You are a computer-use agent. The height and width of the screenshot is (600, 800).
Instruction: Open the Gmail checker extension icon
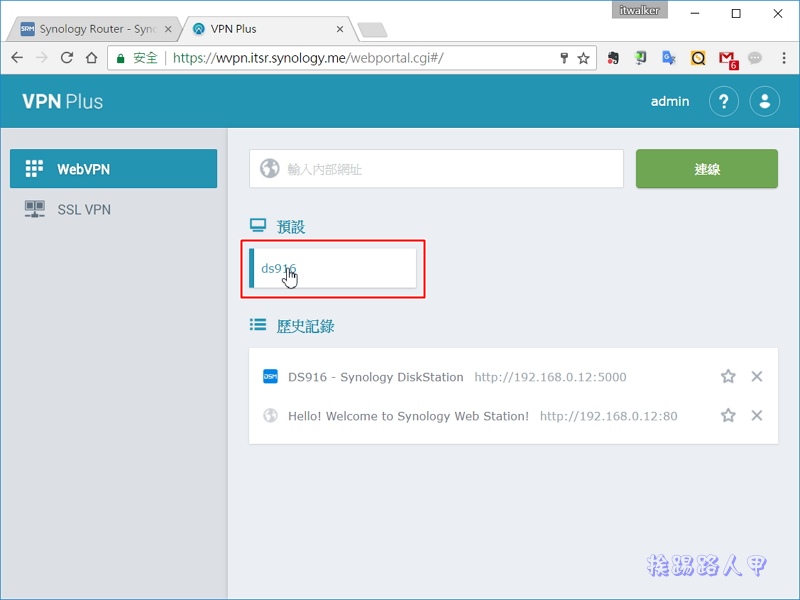[x=728, y=59]
